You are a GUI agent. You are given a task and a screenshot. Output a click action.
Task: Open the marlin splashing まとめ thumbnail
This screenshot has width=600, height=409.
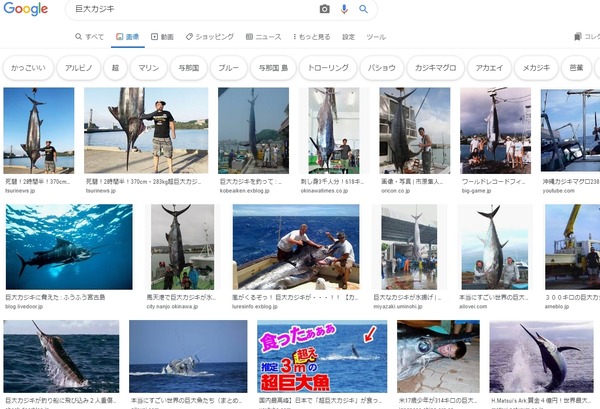pyautogui.click(x=188, y=357)
